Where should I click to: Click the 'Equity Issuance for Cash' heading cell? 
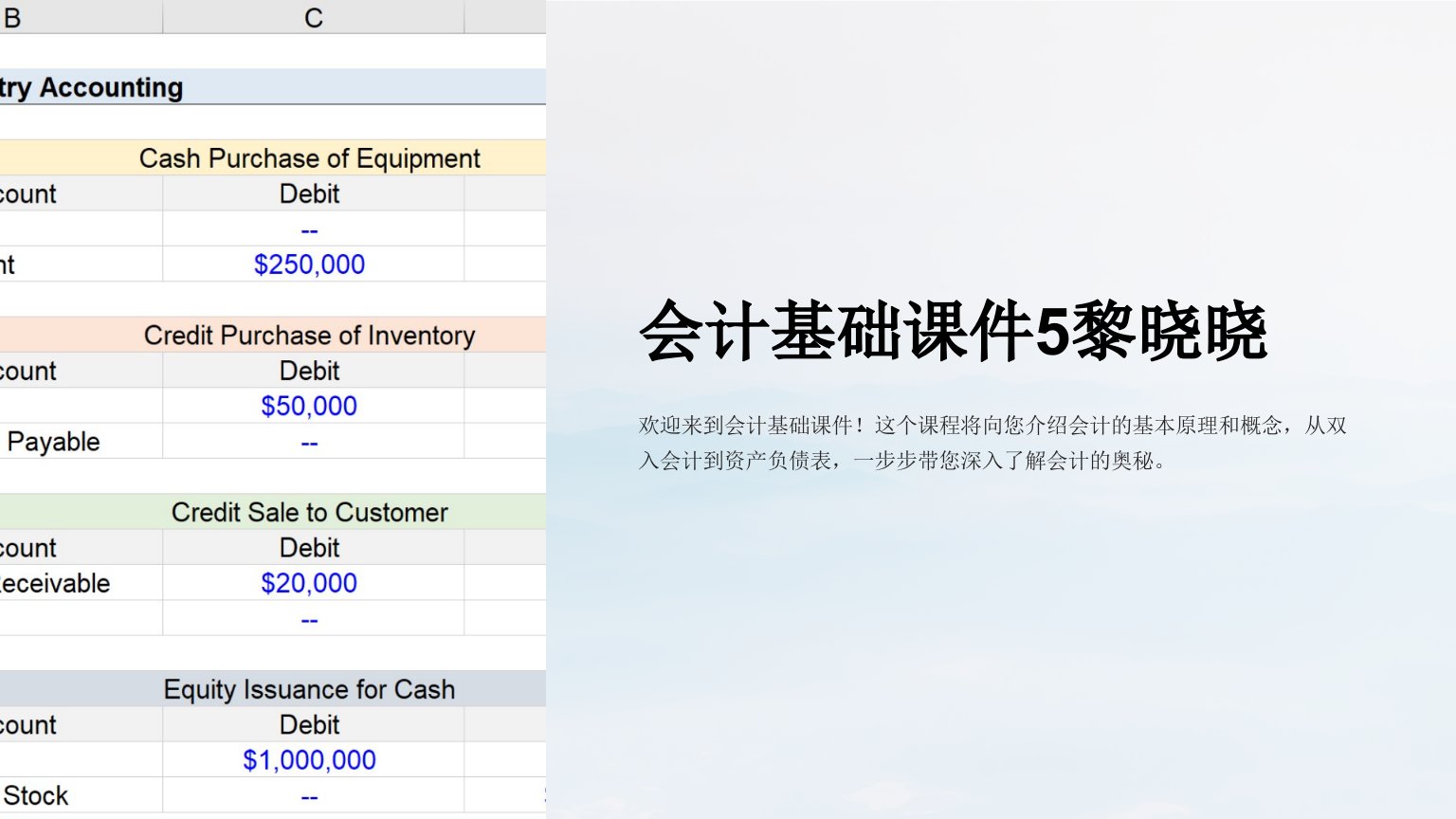pyautogui.click(x=273, y=689)
